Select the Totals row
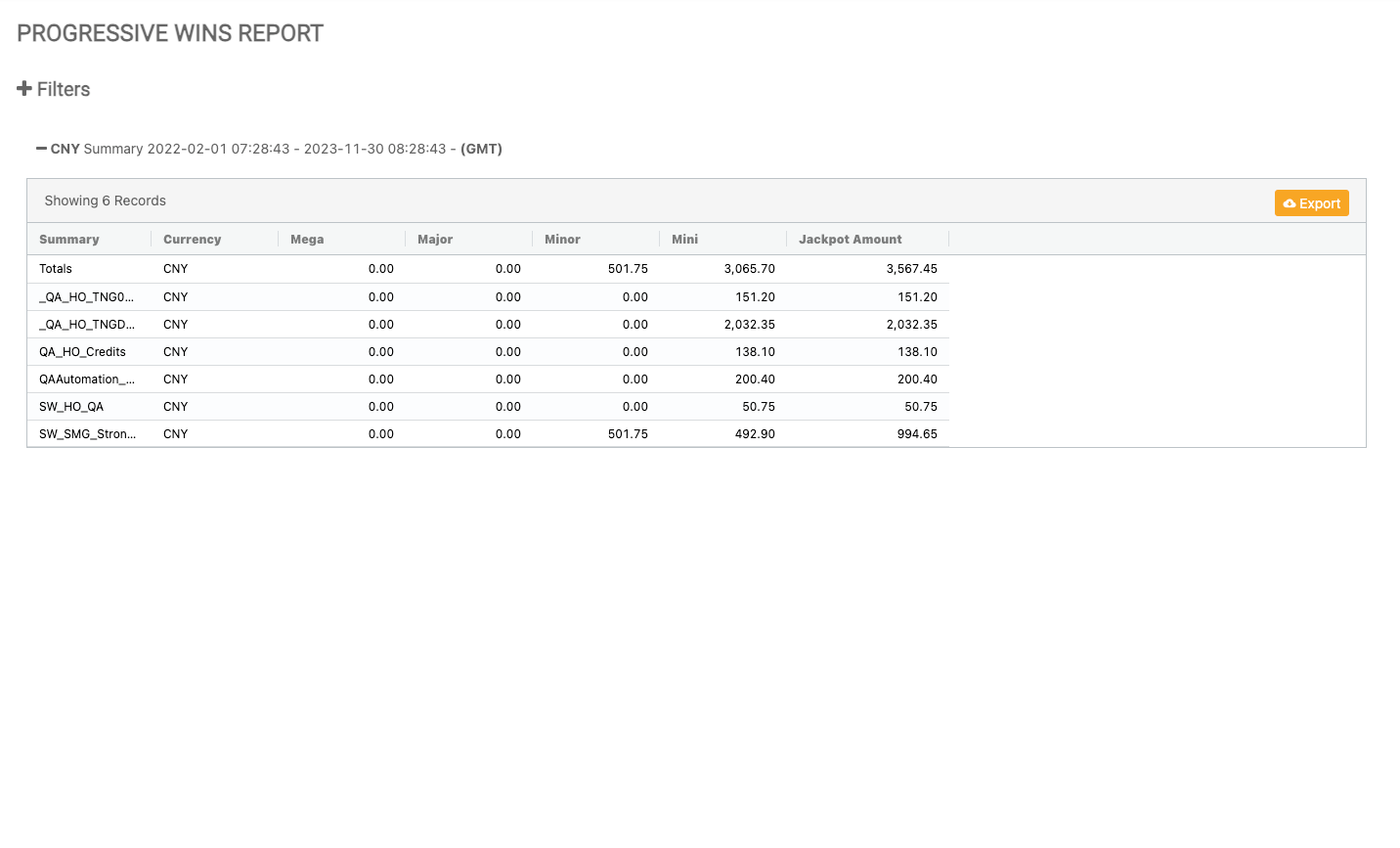This screenshot has height=848, width=1400. click(x=56, y=269)
